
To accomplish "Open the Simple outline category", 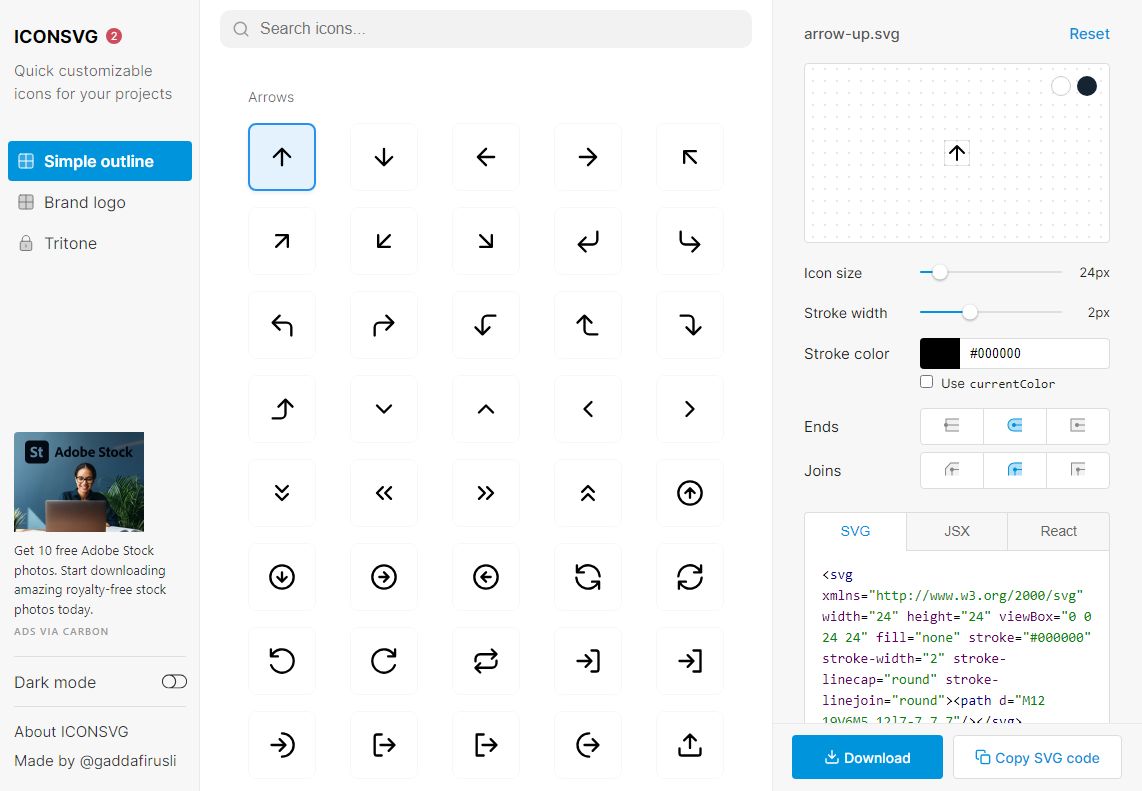I will point(100,161).
